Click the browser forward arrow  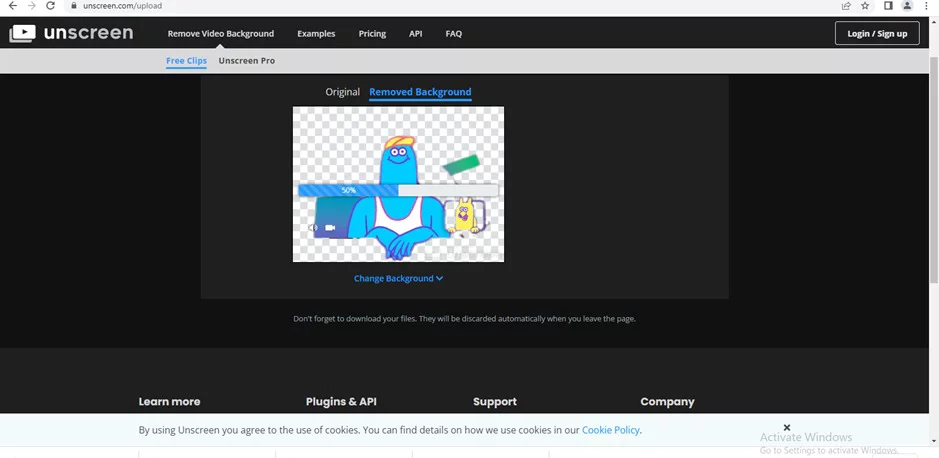[32, 6]
